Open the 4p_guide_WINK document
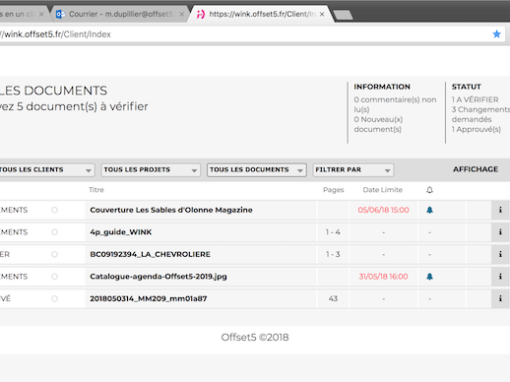Image resolution: width=510 pixels, height=382 pixels. (x=121, y=232)
